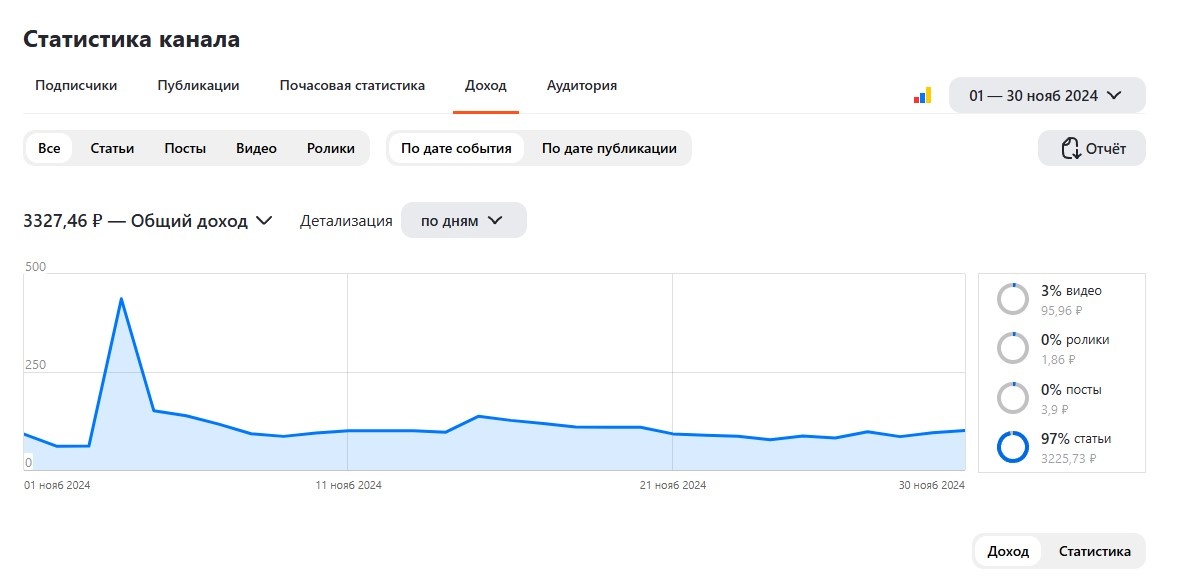The height and width of the screenshot is (580, 1197).
Task: Click the video share donut icon
Action: 1012,298
